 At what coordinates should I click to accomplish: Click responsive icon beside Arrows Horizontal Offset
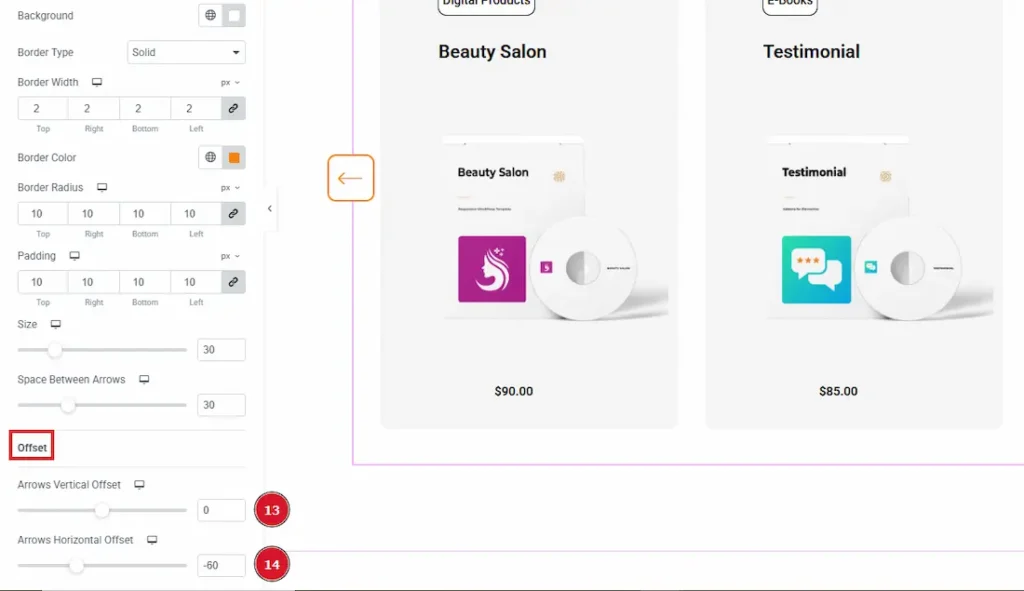click(152, 540)
